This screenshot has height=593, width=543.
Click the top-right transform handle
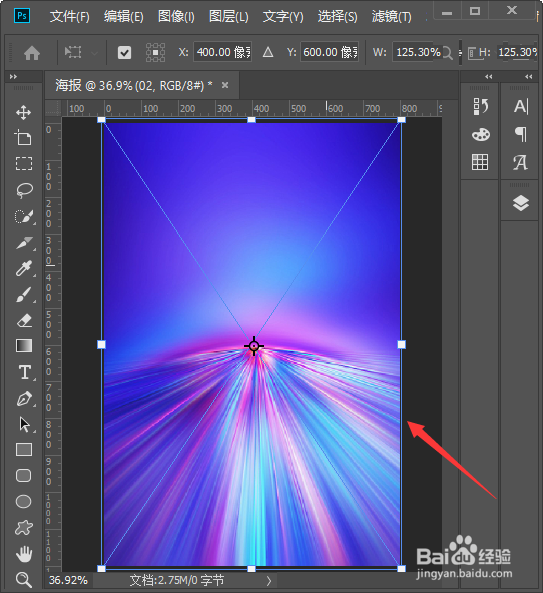pos(402,120)
